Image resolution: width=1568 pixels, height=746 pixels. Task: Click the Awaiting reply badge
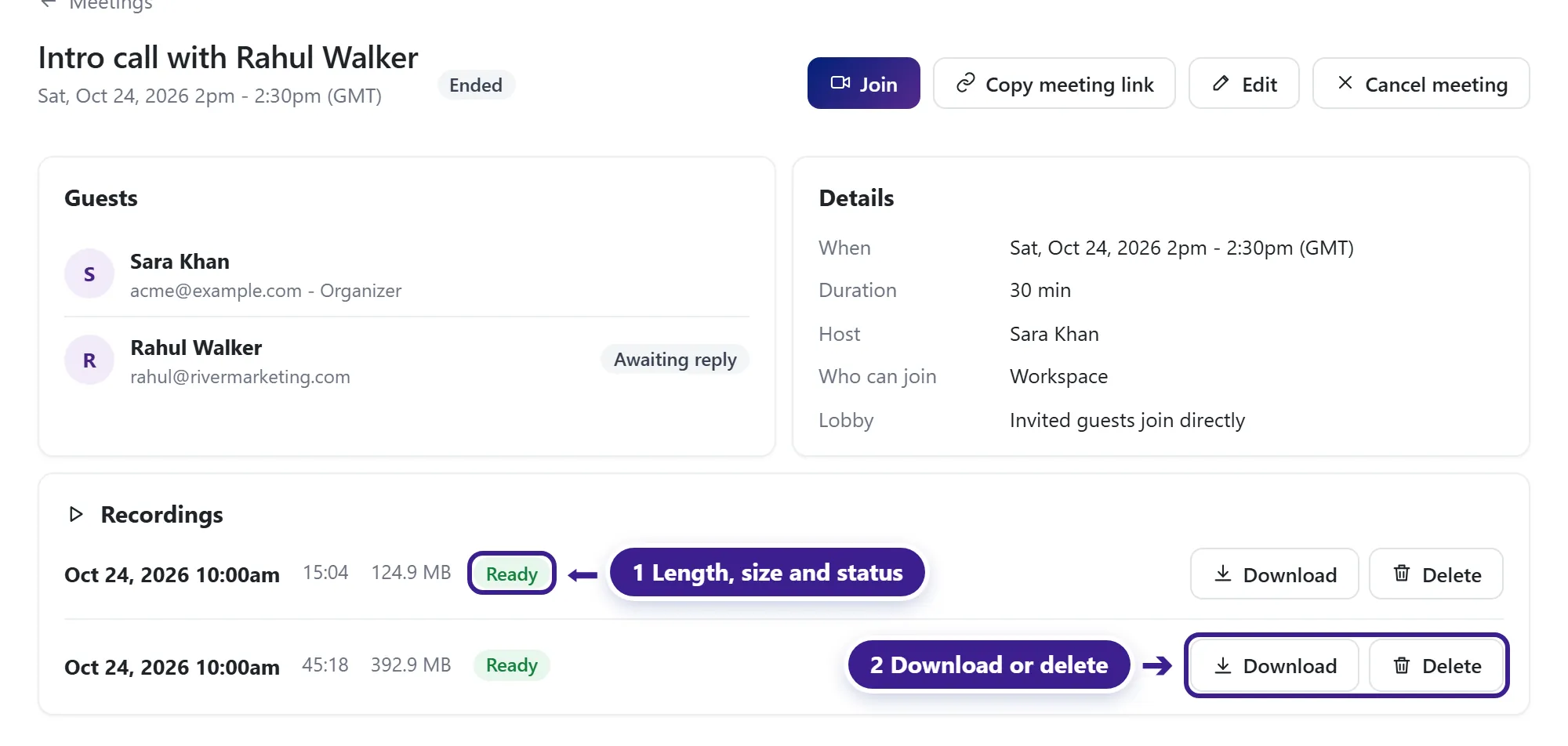pyautogui.click(x=675, y=360)
